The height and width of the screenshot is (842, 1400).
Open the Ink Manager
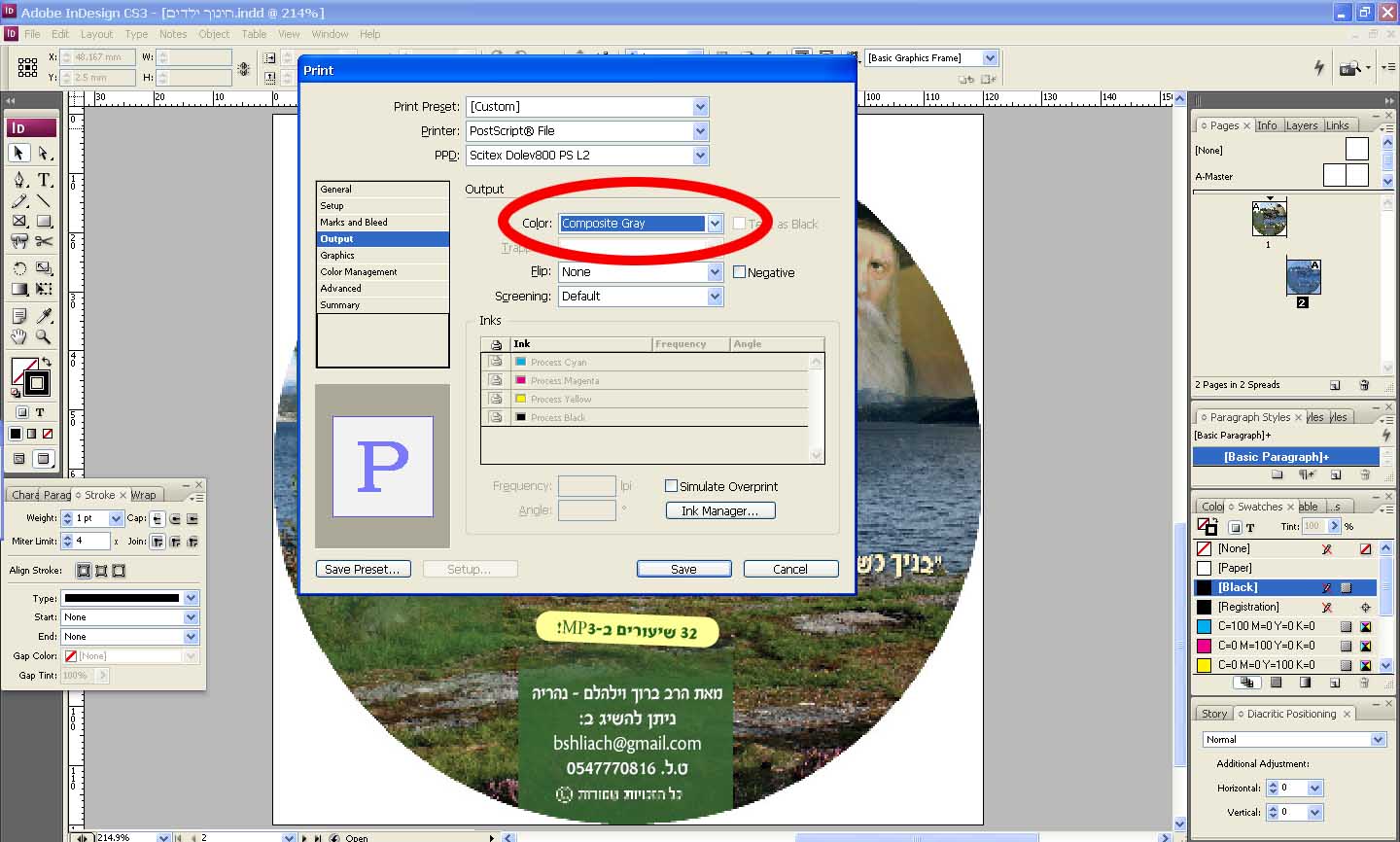[719, 510]
